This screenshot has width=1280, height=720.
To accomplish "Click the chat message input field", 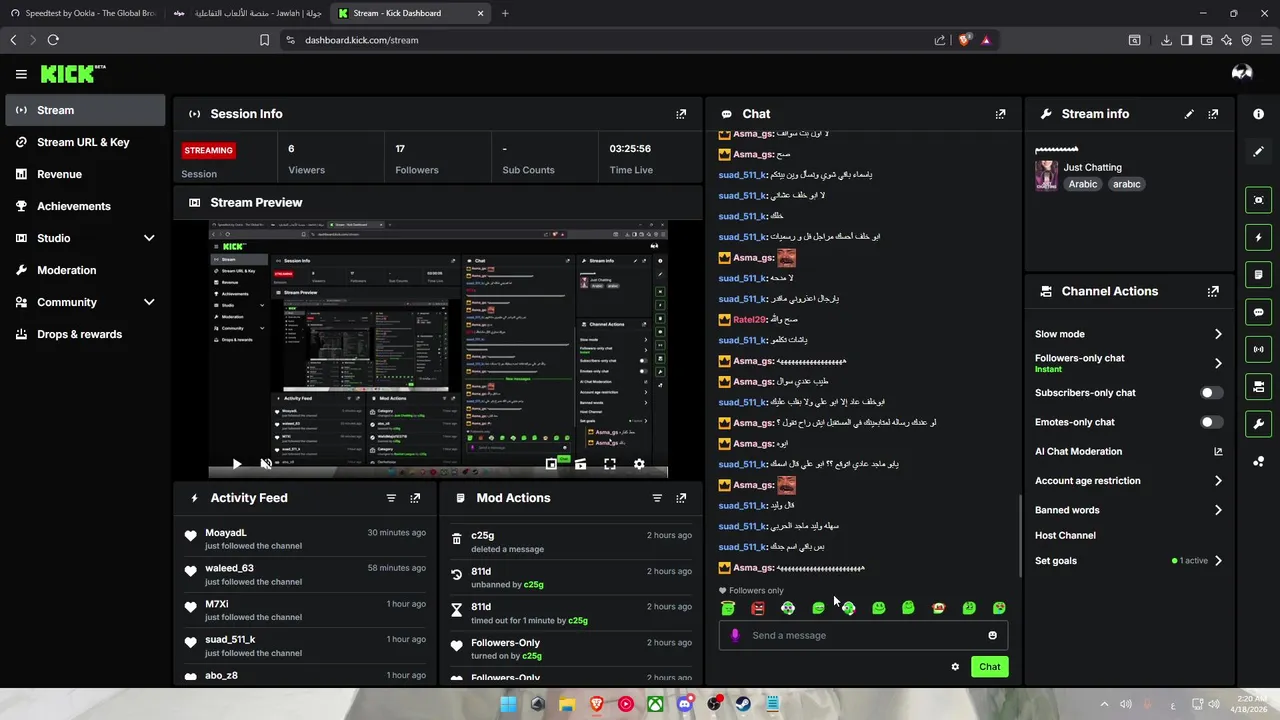I will pyautogui.click(x=863, y=635).
